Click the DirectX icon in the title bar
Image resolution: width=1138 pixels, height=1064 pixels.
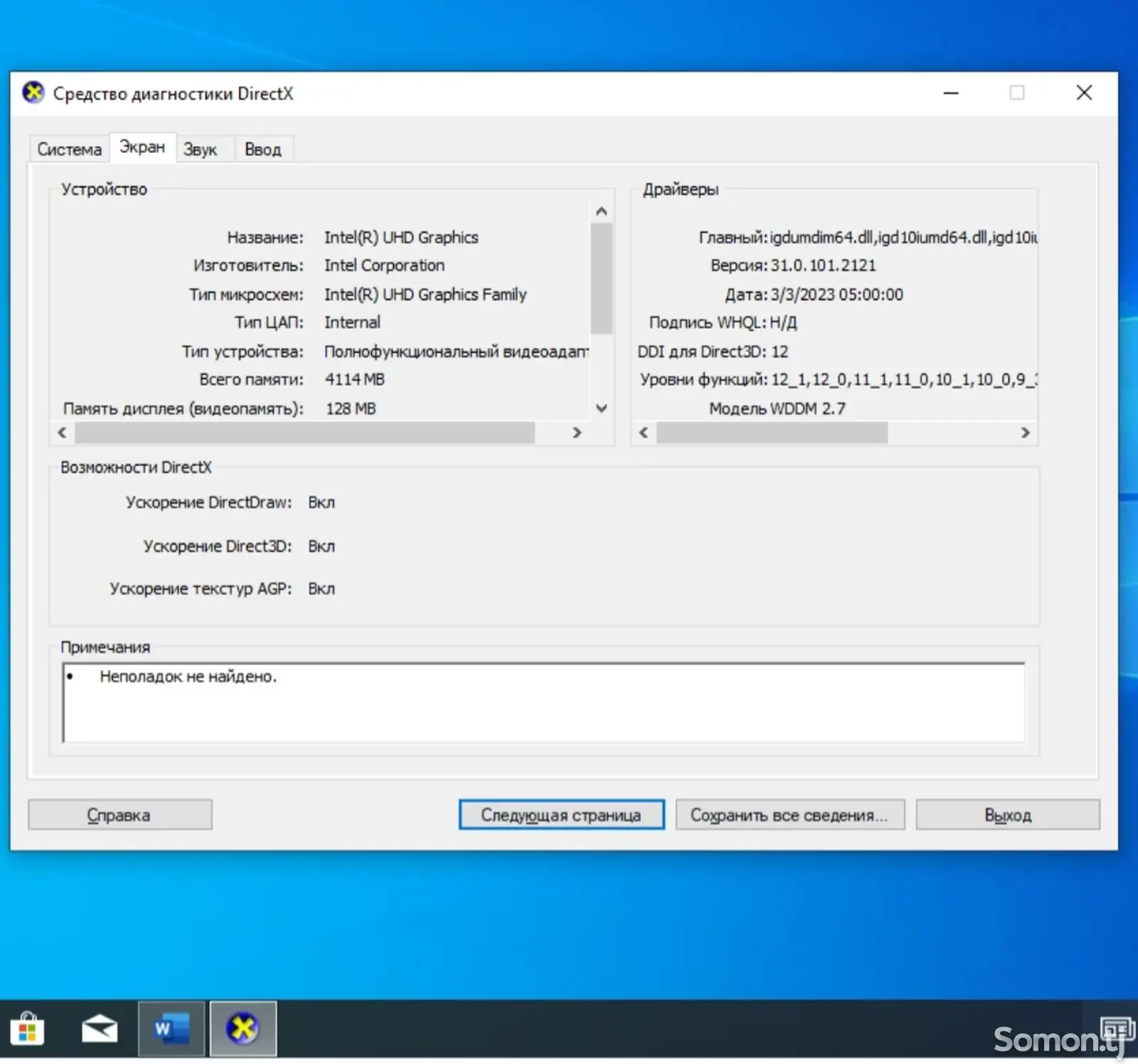pyautogui.click(x=33, y=93)
